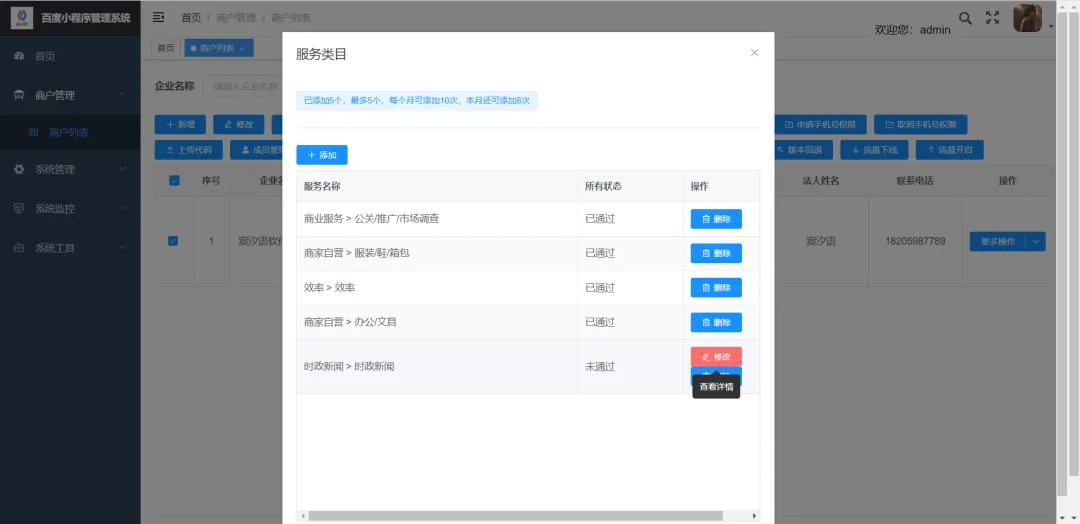
Task: Click the 法人姓名 cell 宸汐语
Action: click(820, 242)
